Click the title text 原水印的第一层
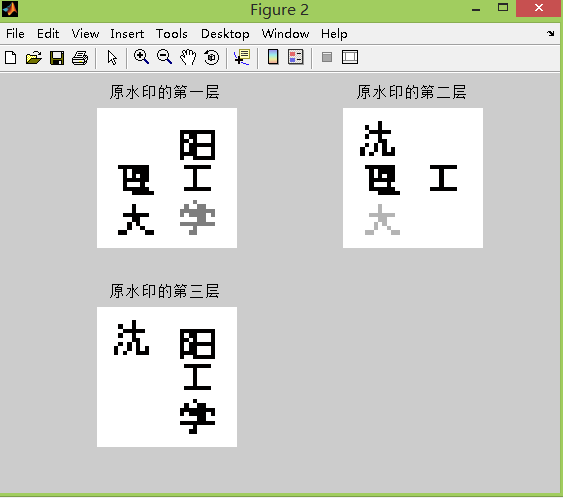The height and width of the screenshot is (498, 563). point(164,92)
